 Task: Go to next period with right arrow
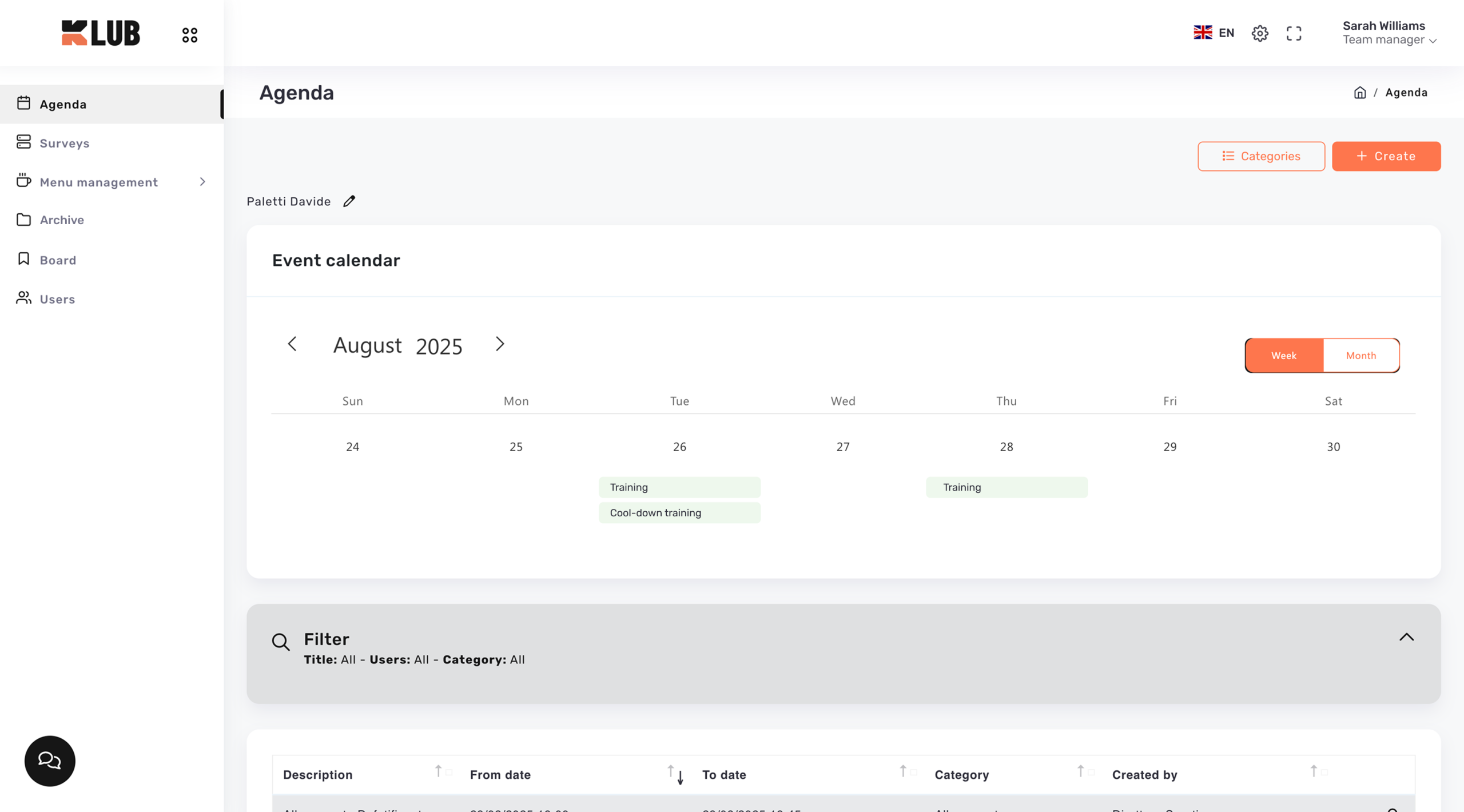point(499,344)
